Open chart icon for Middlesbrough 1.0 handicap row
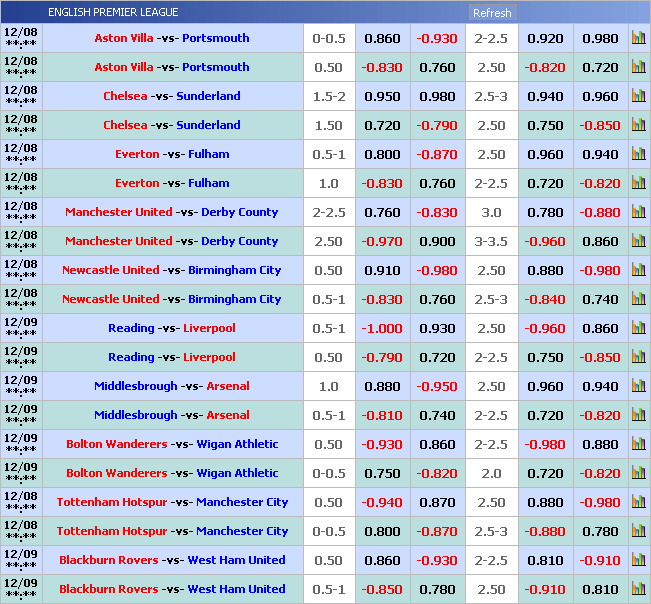This screenshot has height=604, width=651. (638, 386)
